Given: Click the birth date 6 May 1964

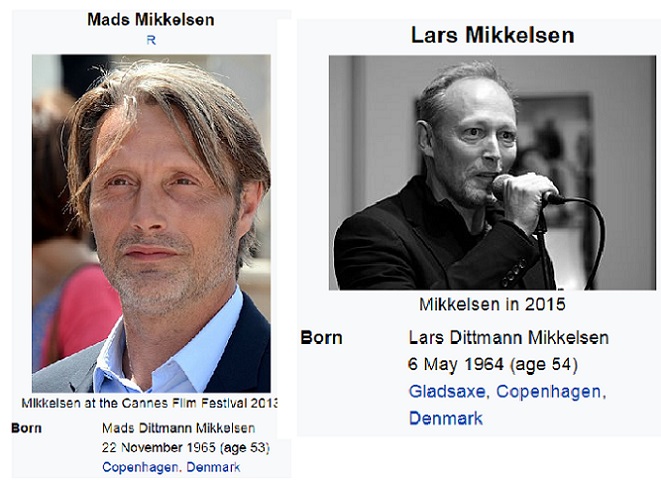Looking at the screenshot, I should pos(456,364).
